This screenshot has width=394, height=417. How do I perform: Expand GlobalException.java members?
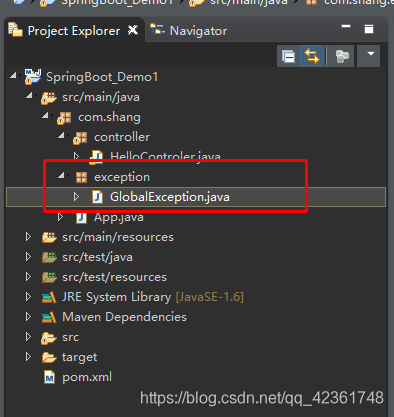pyautogui.click(x=76, y=197)
